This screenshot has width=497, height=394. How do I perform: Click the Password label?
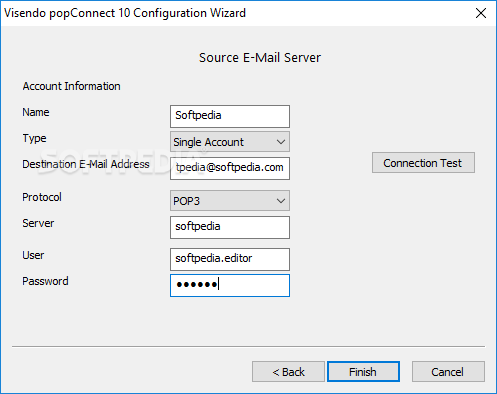tap(45, 281)
